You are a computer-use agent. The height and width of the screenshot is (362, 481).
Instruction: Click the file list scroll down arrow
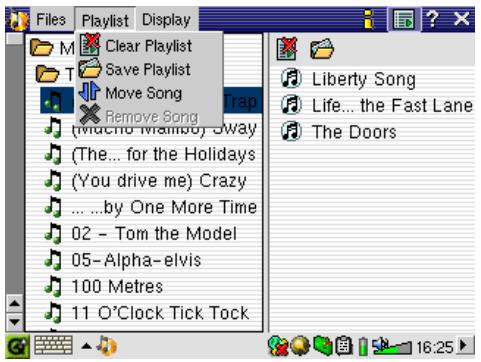15,322
